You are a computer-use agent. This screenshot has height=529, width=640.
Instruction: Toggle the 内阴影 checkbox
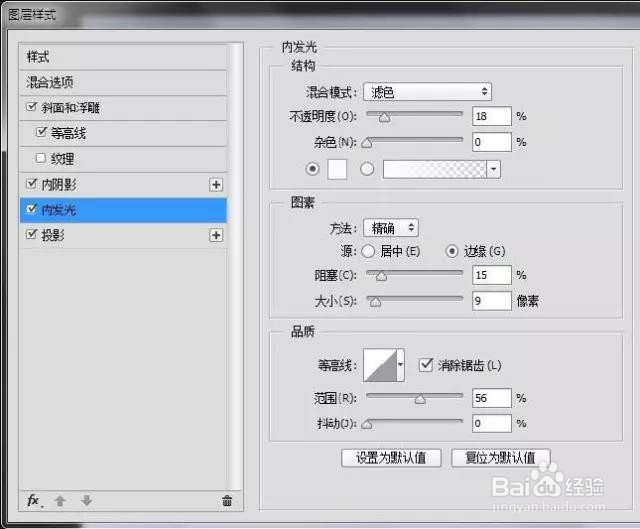[x=31, y=184]
